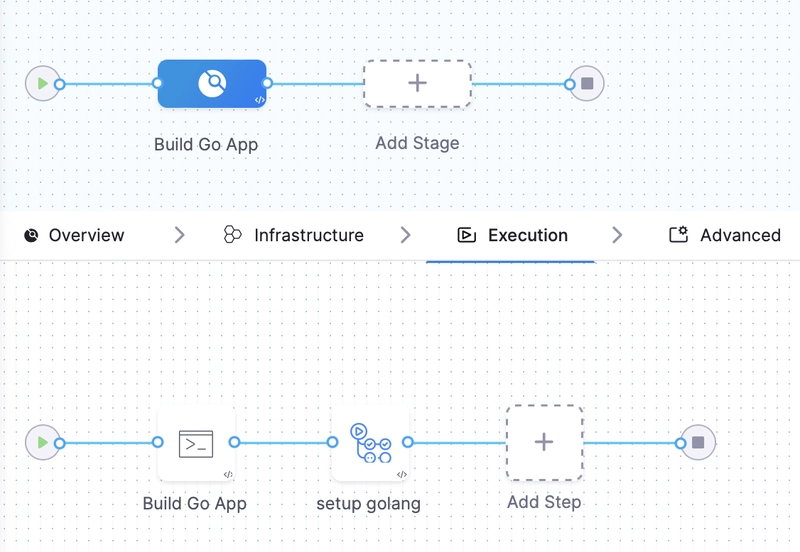
Task: Switch to the Infrastructure tab
Action: 293,236
